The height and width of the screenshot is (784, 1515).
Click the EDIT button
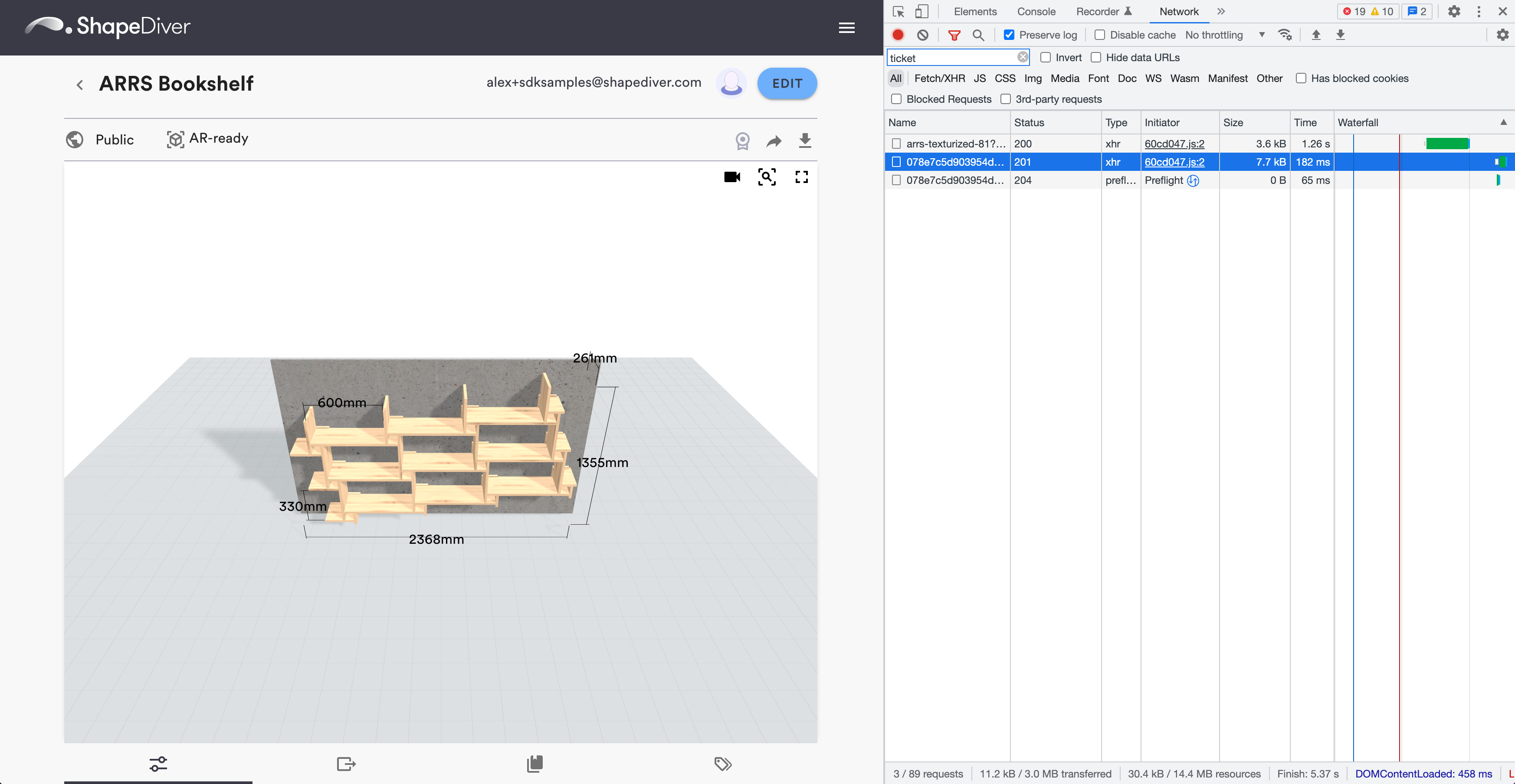pyautogui.click(x=787, y=83)
